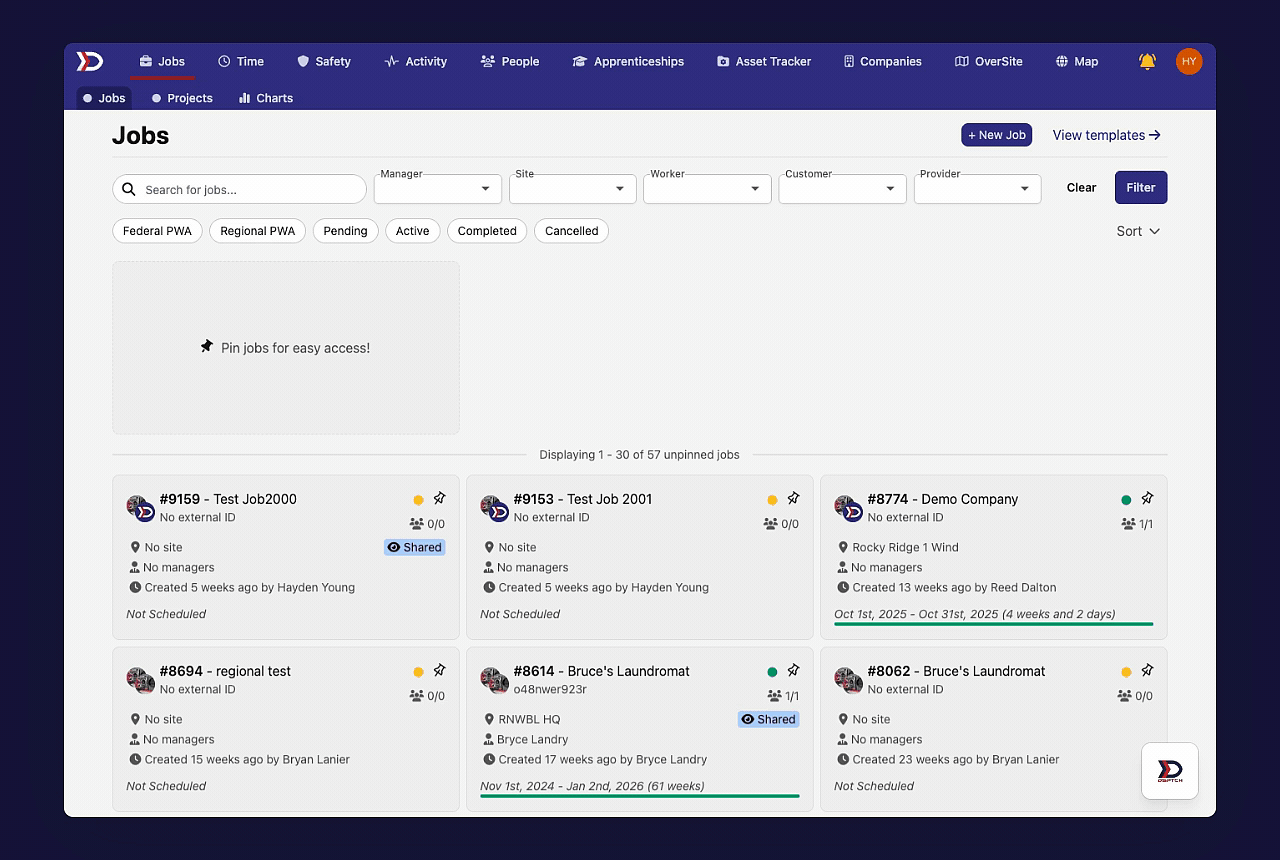Select the Jobs top navigation item
Screen dimensions: 1280x860
pyautogui.click(x=162, y=61)
